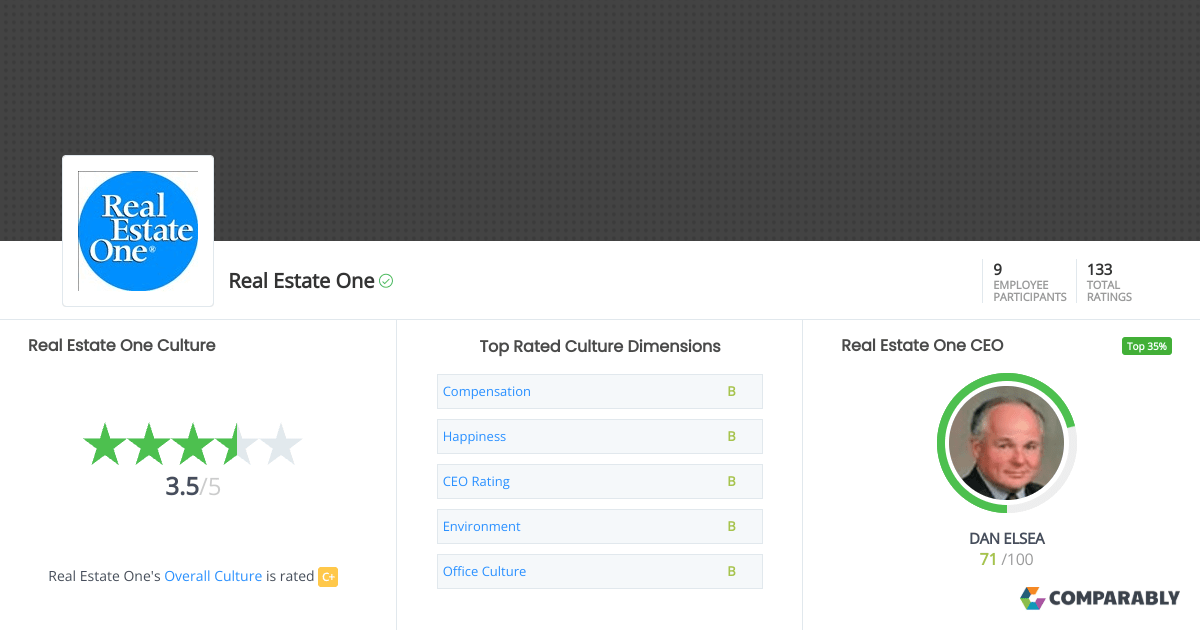Select the first star of the culture rating
The image size is (1200, 630).
(105, 444)
